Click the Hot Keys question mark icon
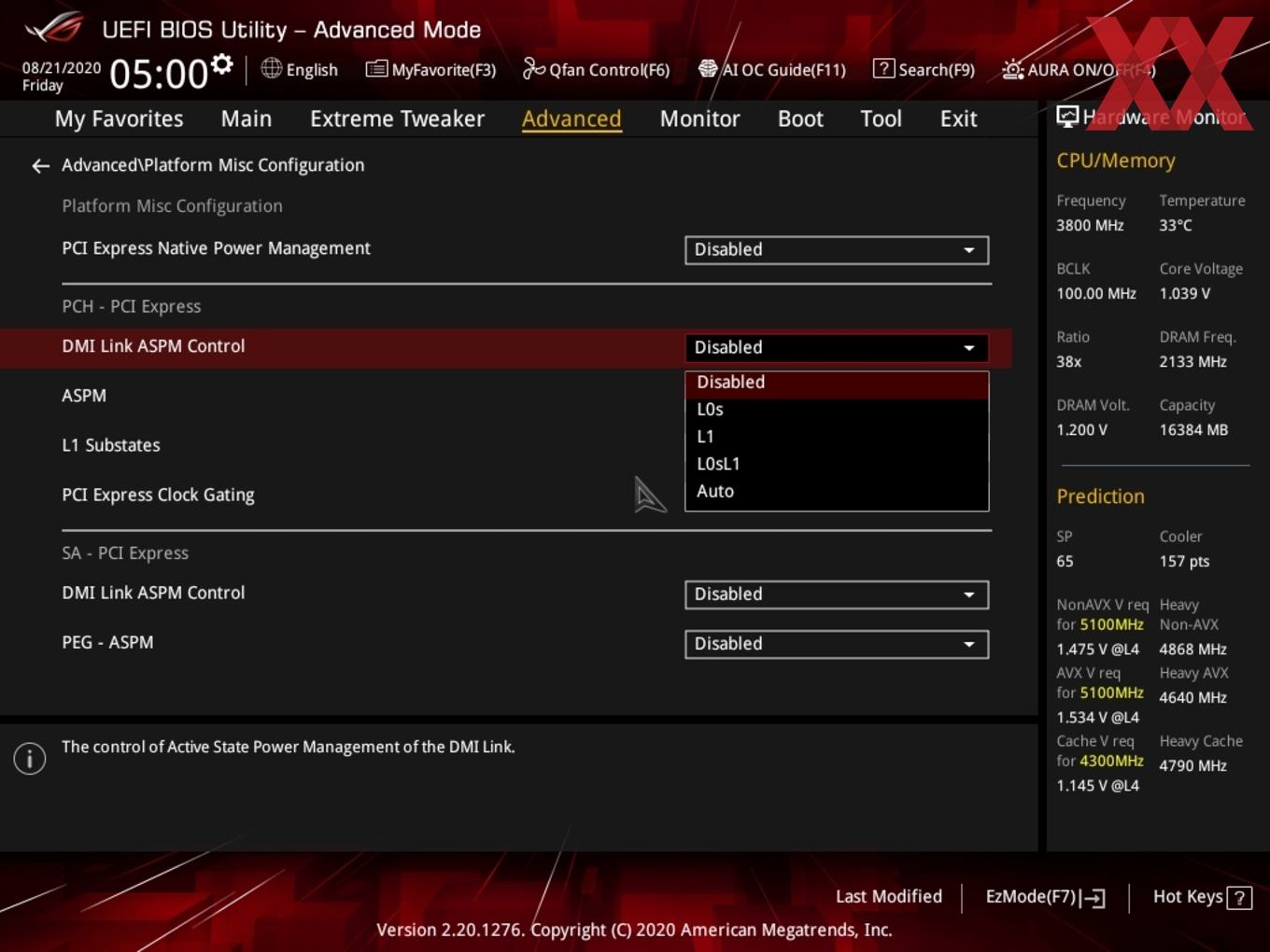 tap(1239, 898)
